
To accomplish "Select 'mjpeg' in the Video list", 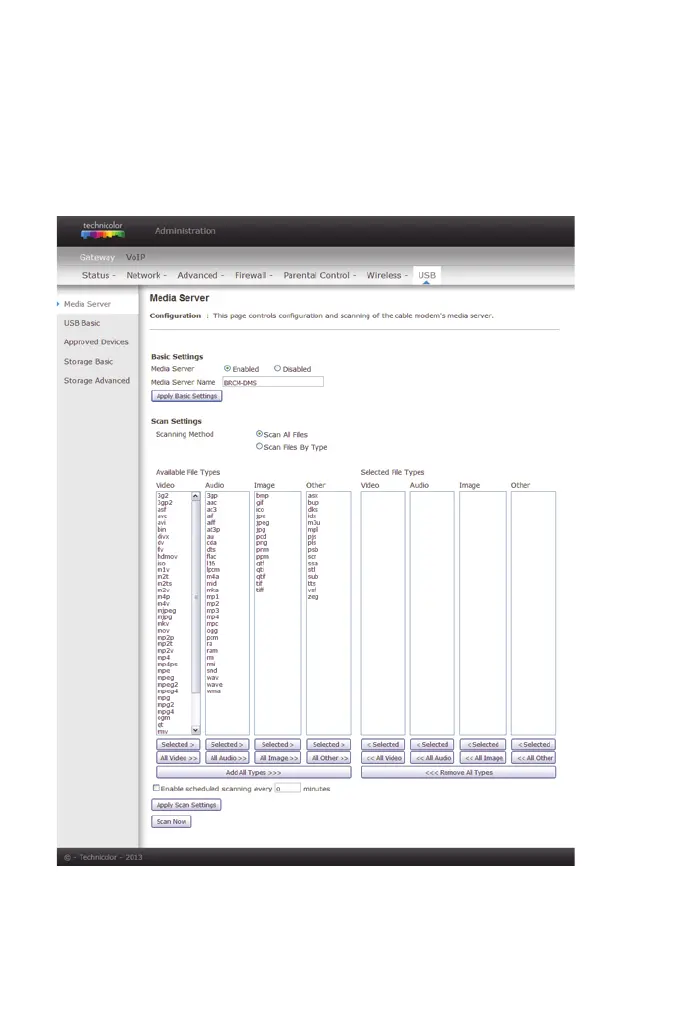I will click(x=166, y=610).
